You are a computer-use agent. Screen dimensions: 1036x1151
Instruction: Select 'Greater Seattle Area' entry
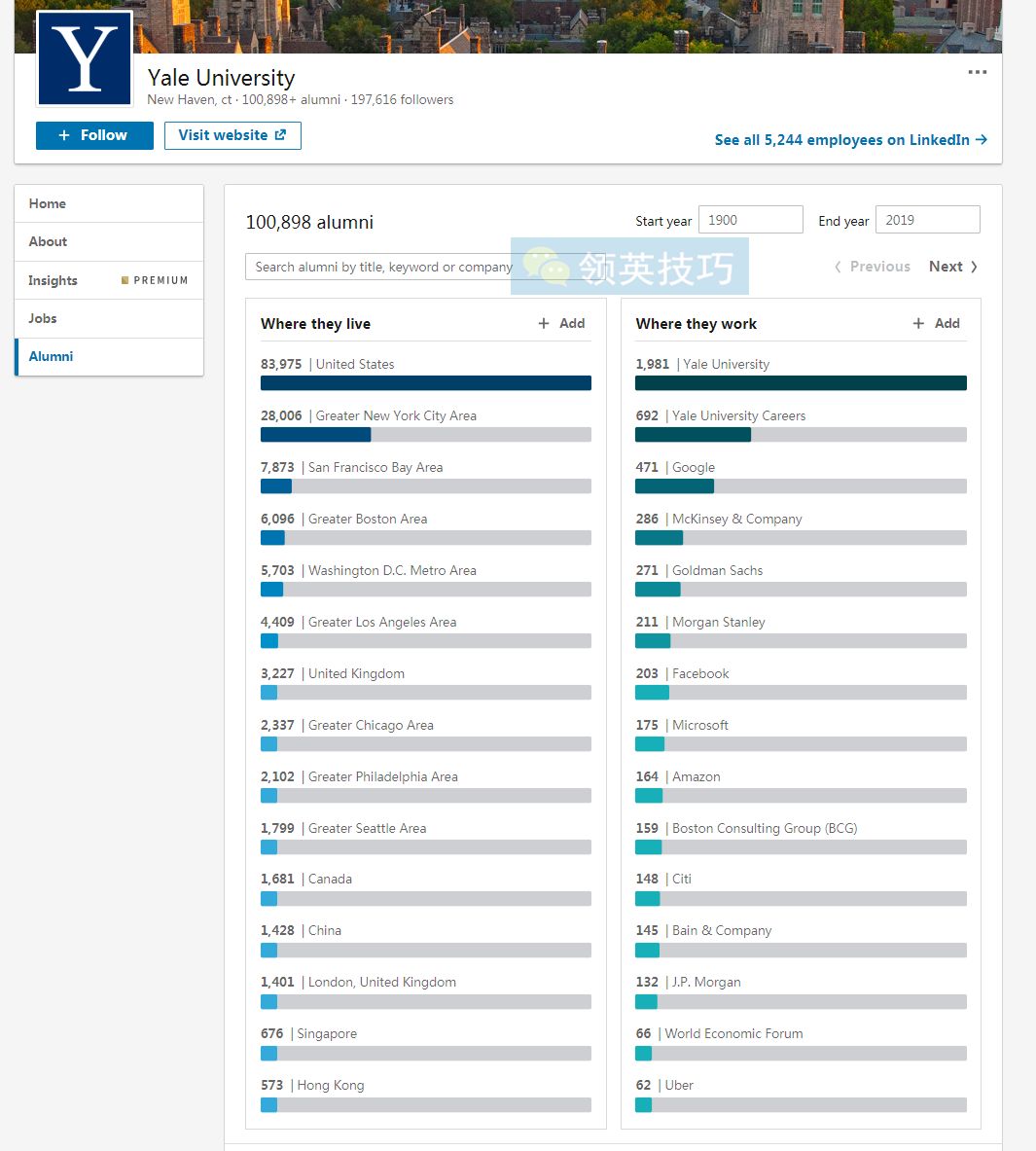[425, 838]
